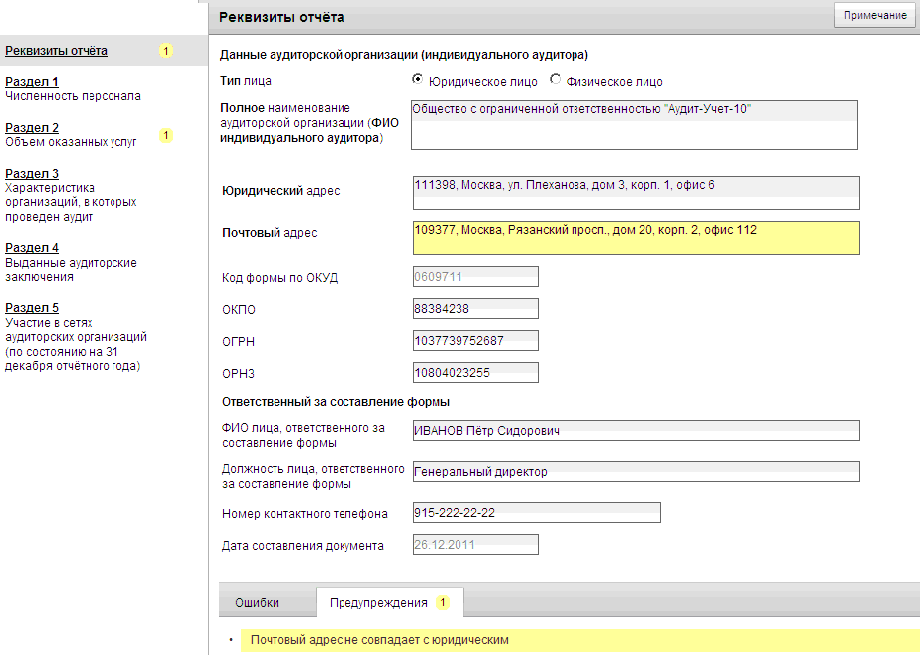Open the Реквизиты отчёта section link

pyautogui.click(x=56, y=51)
